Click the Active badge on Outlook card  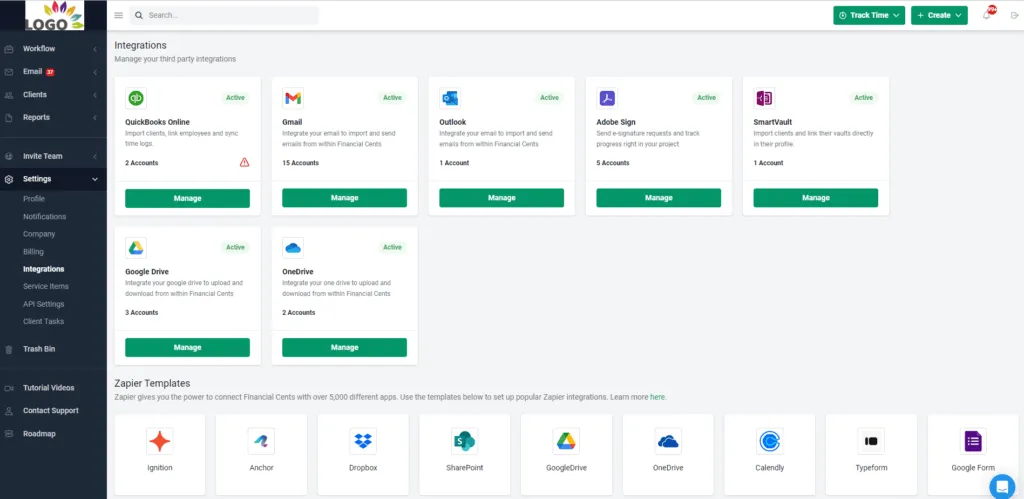(549, 98)
